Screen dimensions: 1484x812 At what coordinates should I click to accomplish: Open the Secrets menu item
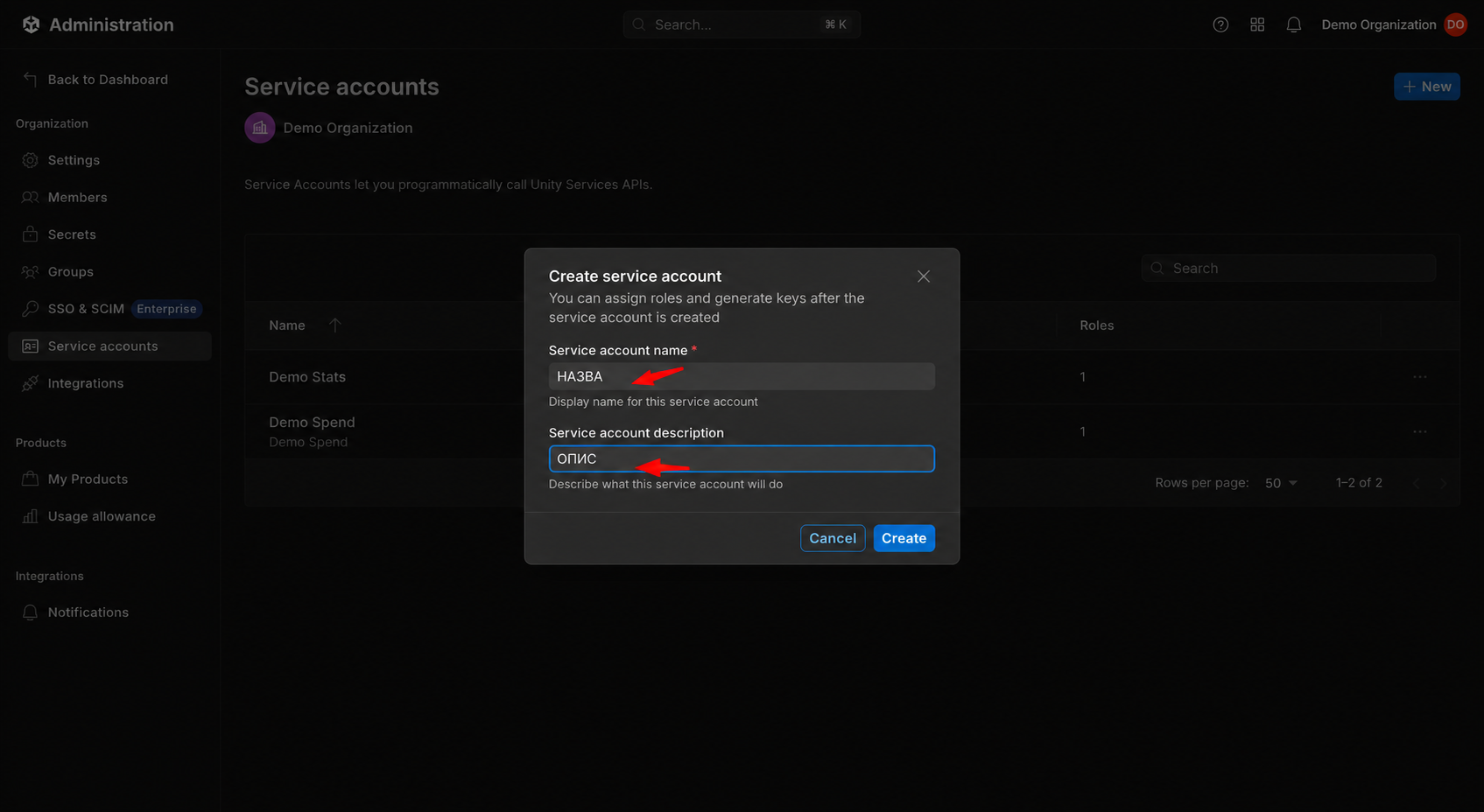pos(109,234)
